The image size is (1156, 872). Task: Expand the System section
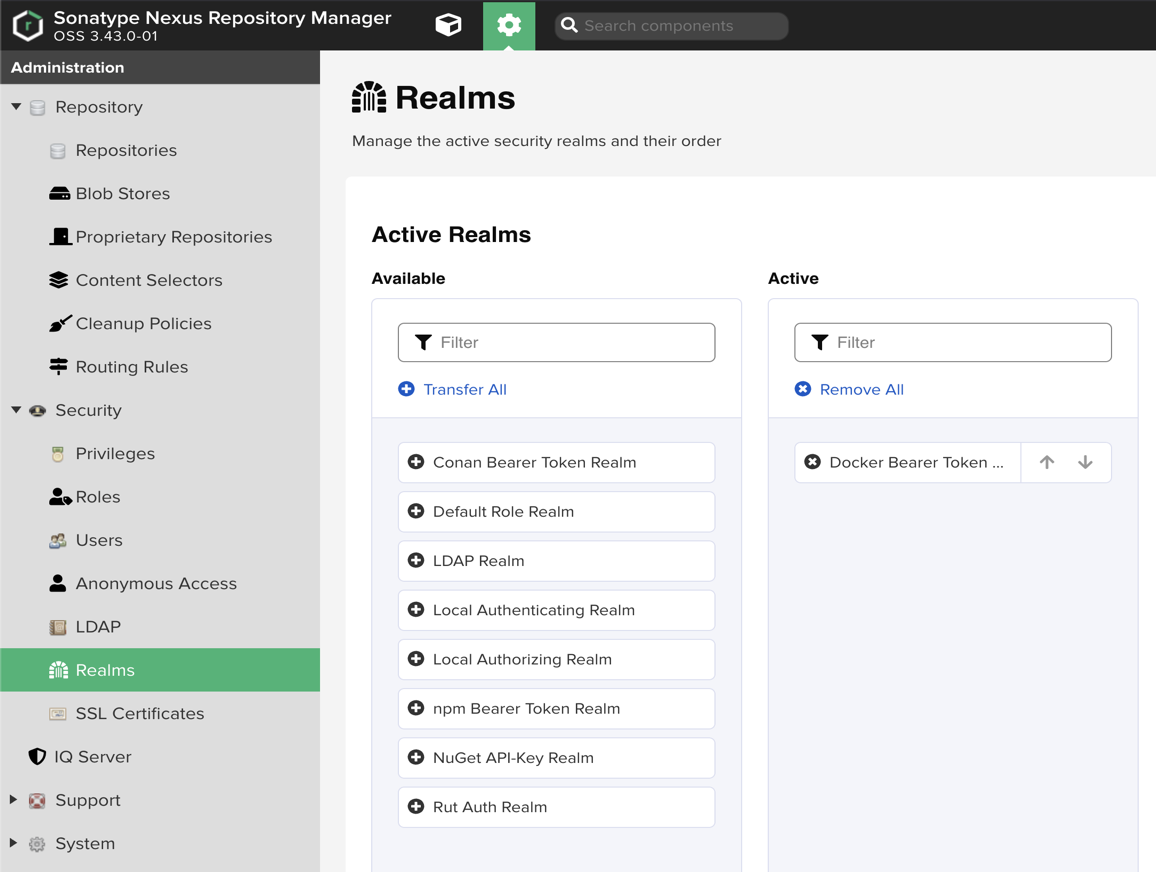tap(13, 843)
